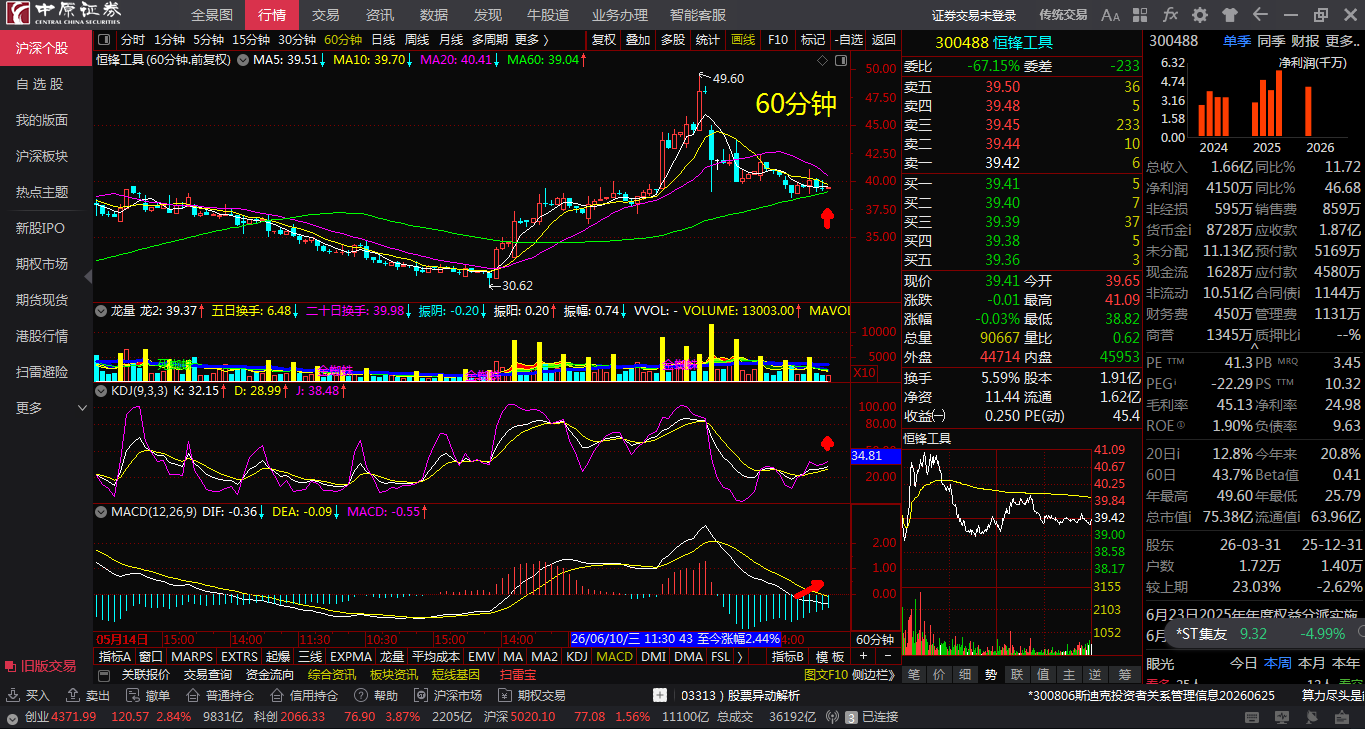1365x729 pixels.
Task: Open the 交易 top menu tab
Action: click(325, 15)
